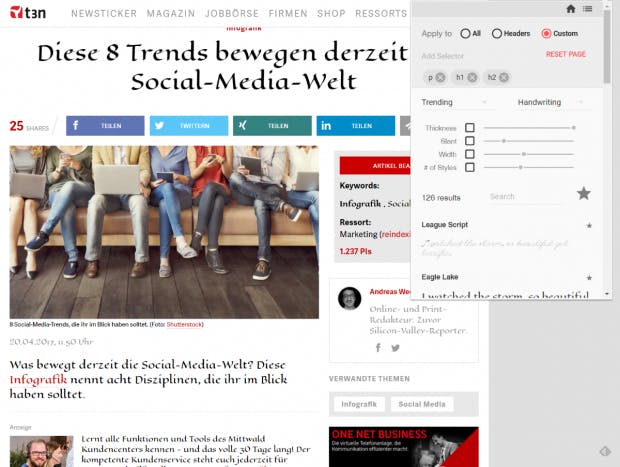This screenshot has height=467, width=620.
Task: Enable the Thickness checkbox
Action: 470,128
